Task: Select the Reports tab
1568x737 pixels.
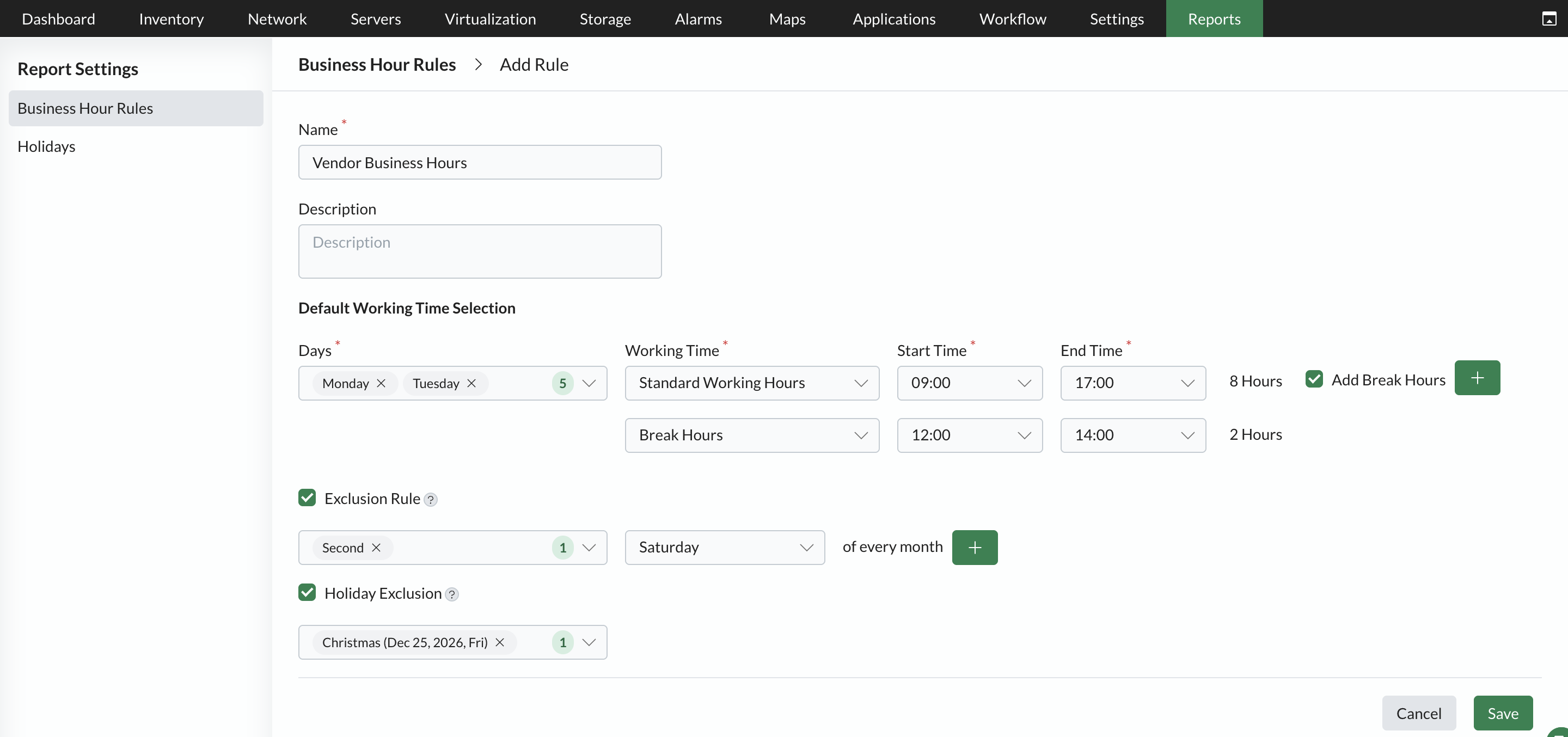Action: pyautogui.click(x=1214, y=19)
